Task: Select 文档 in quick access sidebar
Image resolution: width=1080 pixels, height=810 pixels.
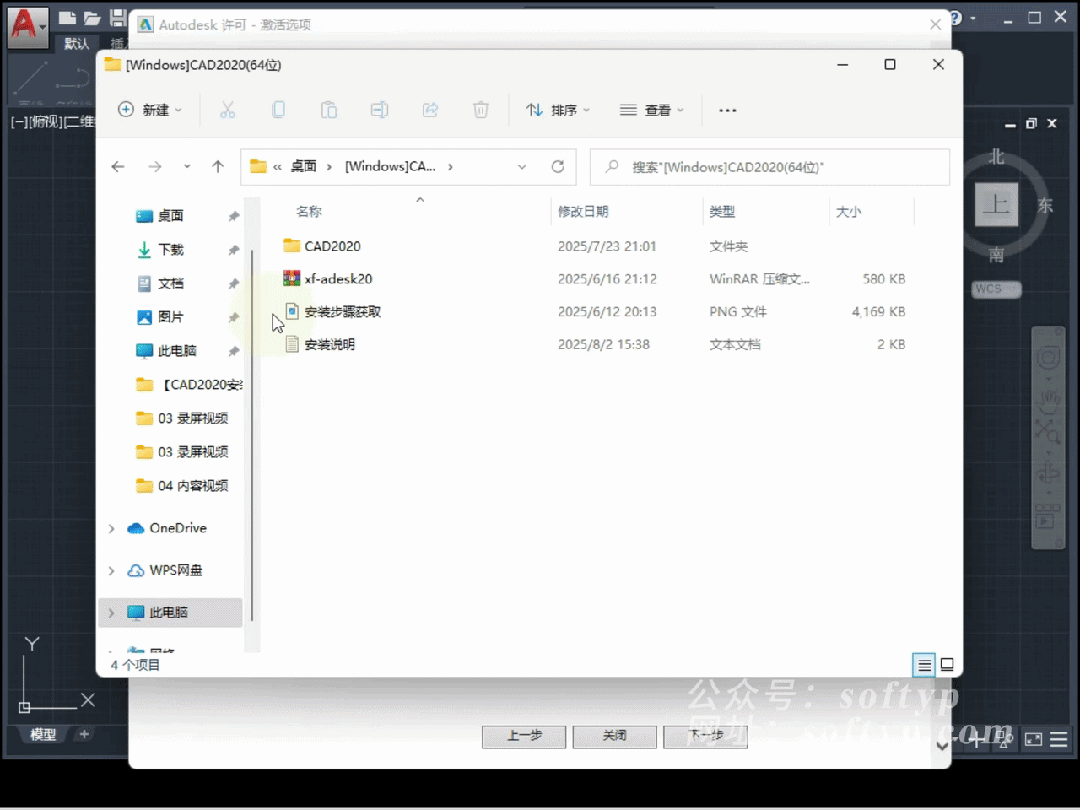Action: [x=170, y=284]
